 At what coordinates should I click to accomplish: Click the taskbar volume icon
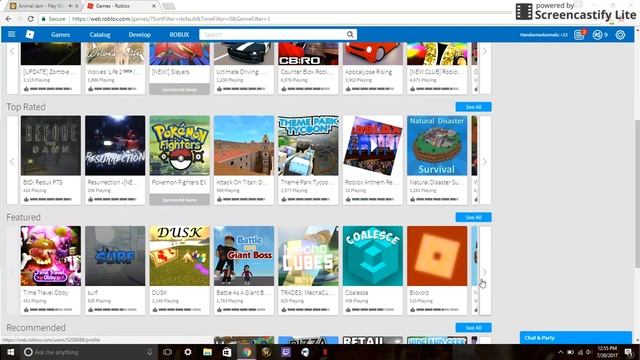(589, 352)
